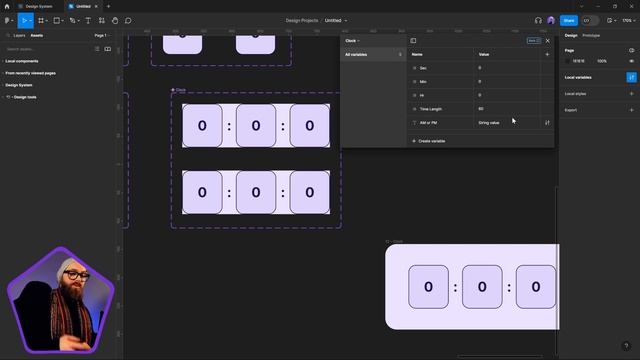The height and width of the screenshot is (360, 640).
Task: Open Local variables settings icon
Action: click(631, 77)
